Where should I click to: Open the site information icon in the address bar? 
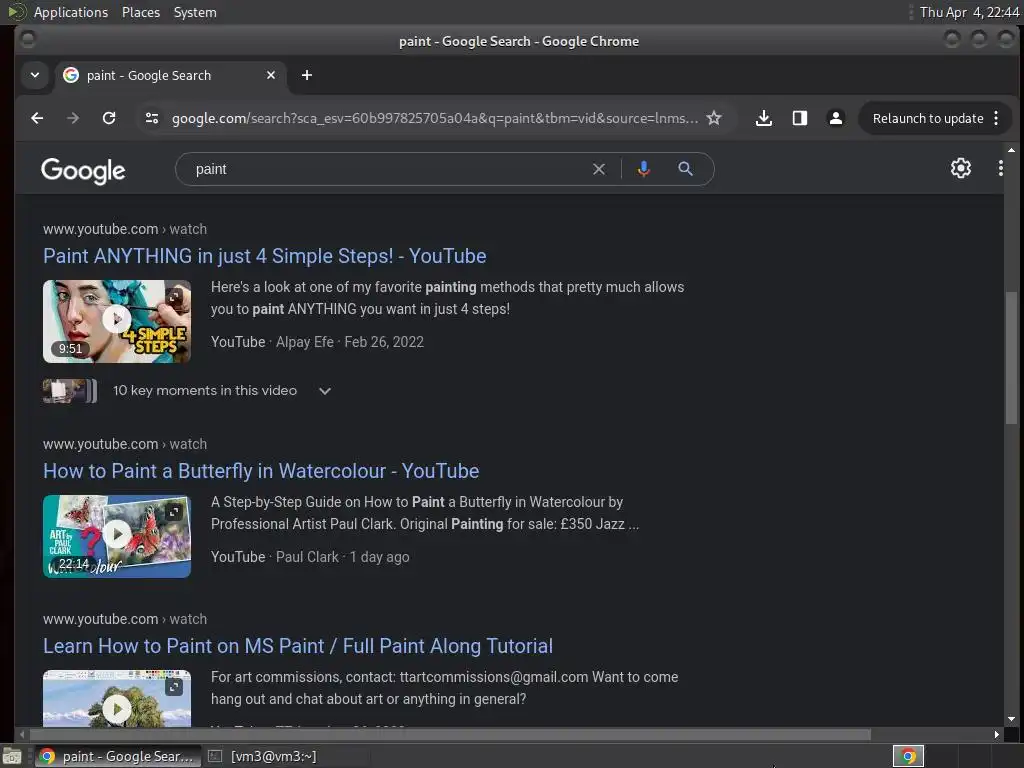[x=152, y=118]
